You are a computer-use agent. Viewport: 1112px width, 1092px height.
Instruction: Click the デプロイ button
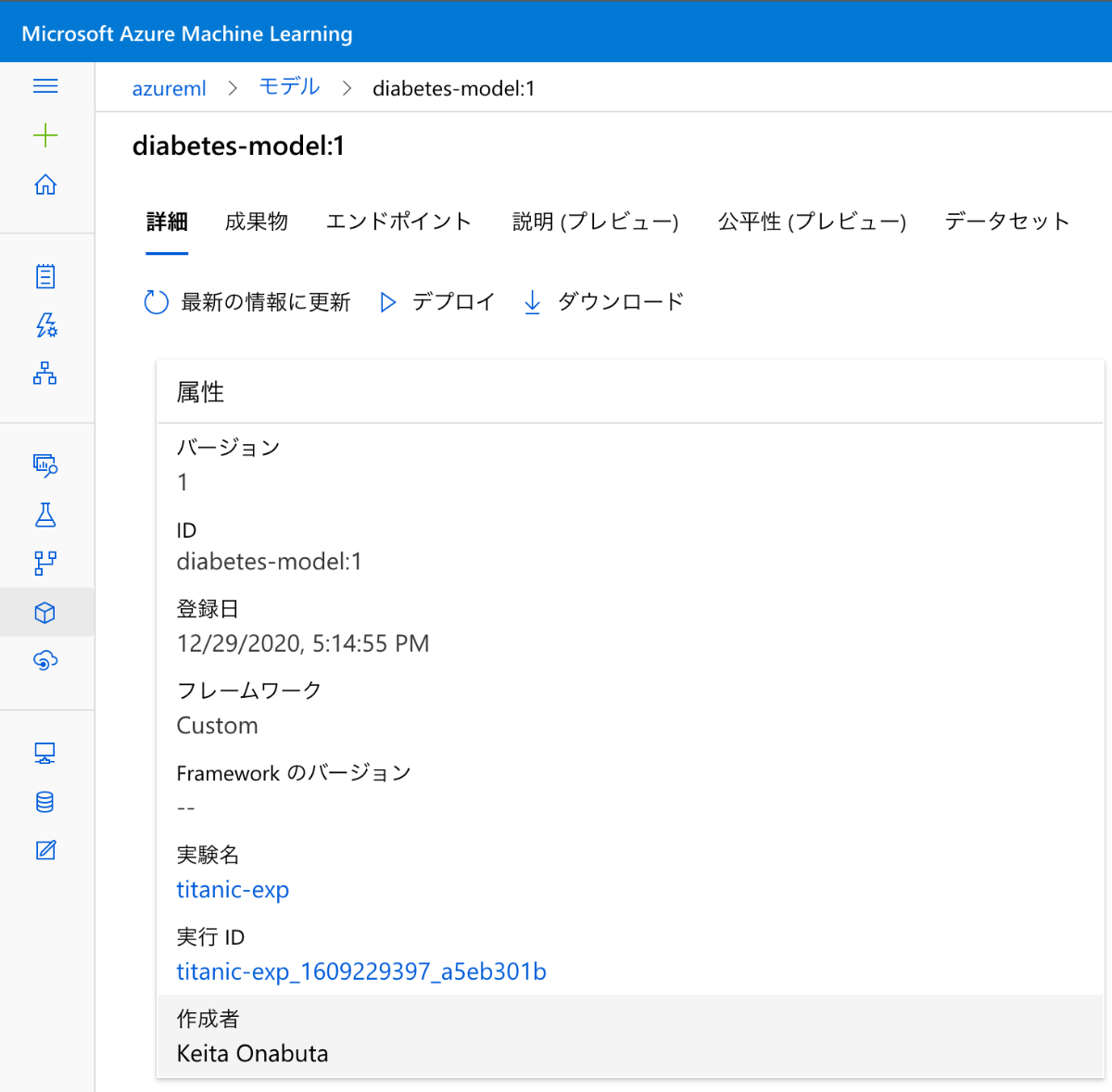tap(437, 302)
